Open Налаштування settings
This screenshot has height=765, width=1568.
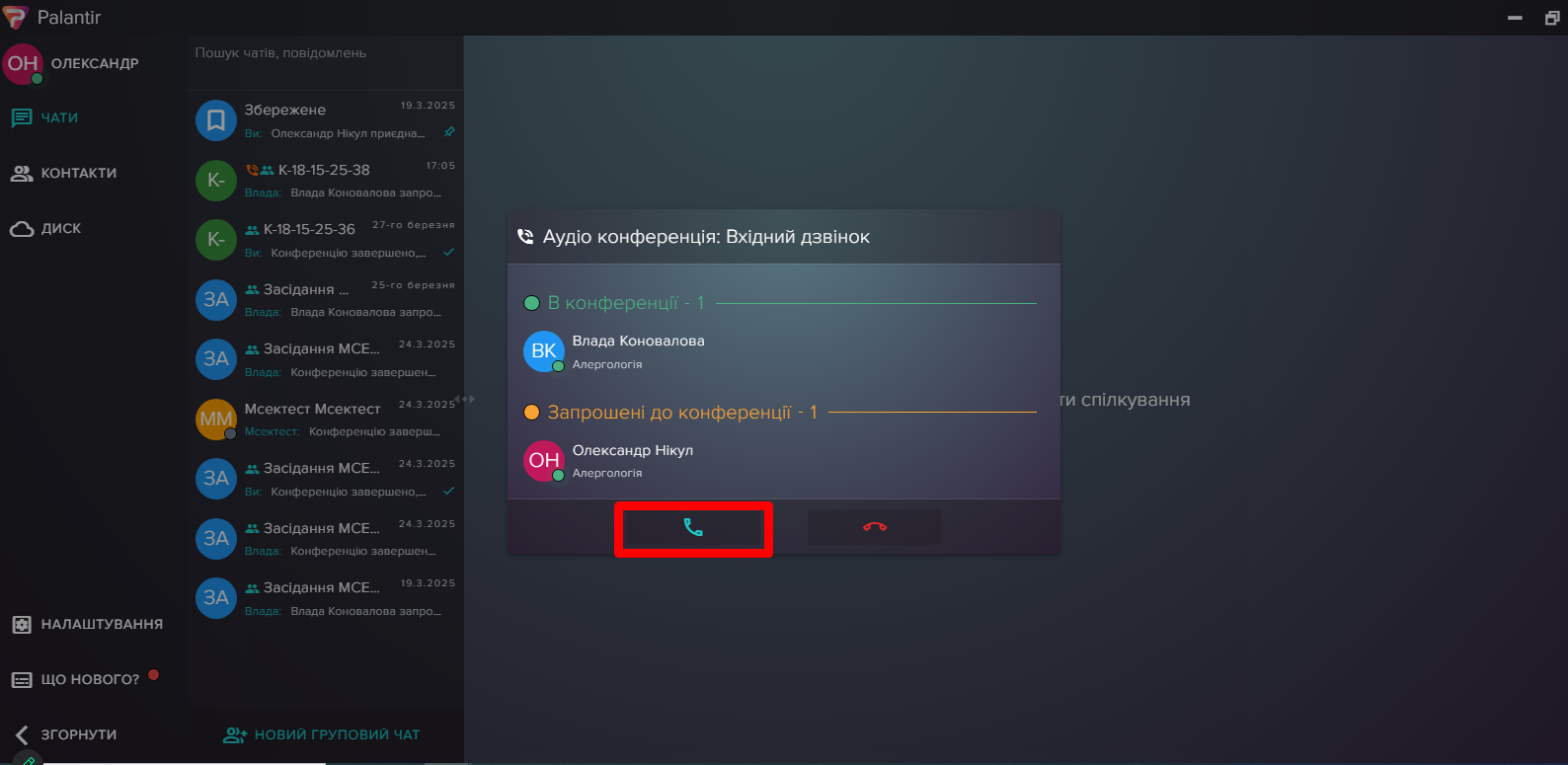click(101, 624)
